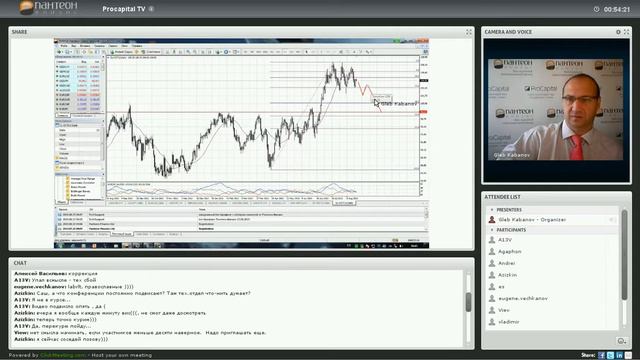Click the Panteon logo in the header
640x360 pixels.
point(48,8)
